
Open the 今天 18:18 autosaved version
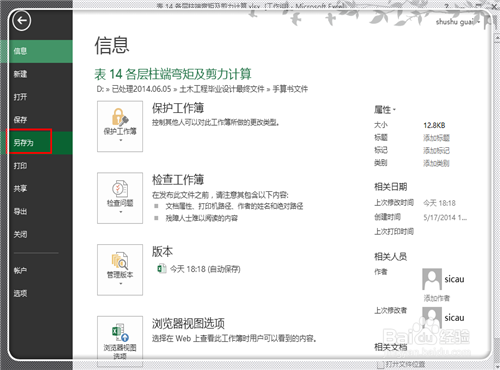point(199,269)
